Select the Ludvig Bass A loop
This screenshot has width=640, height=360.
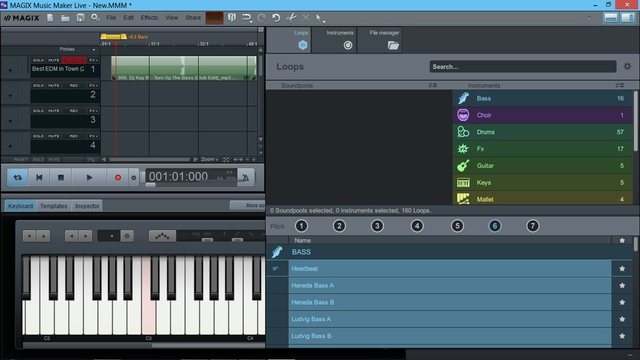coord(450,319)
